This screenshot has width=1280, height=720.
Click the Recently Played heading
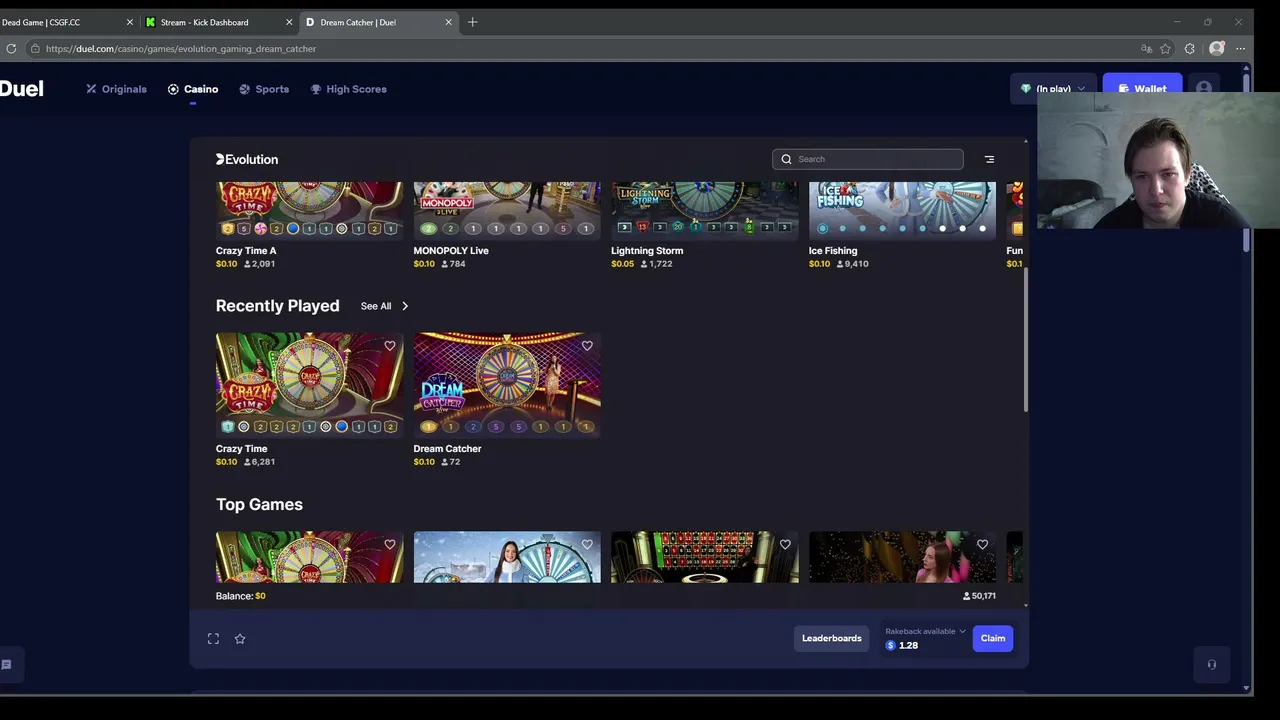pyautogui.click(x=277, y=306)
